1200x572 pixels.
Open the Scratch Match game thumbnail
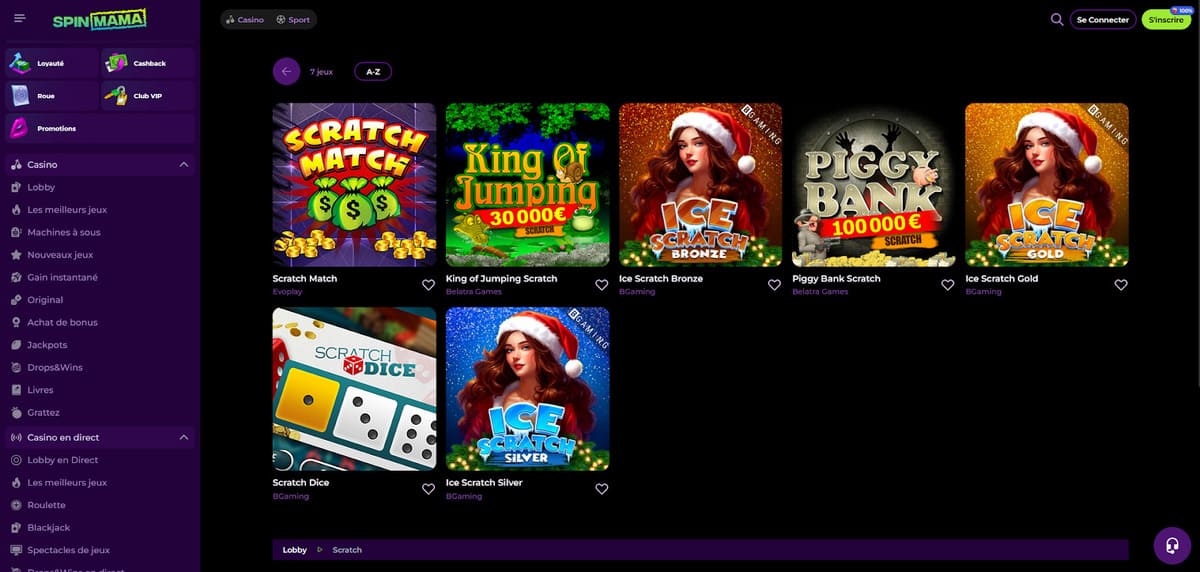tap(354, 185)
